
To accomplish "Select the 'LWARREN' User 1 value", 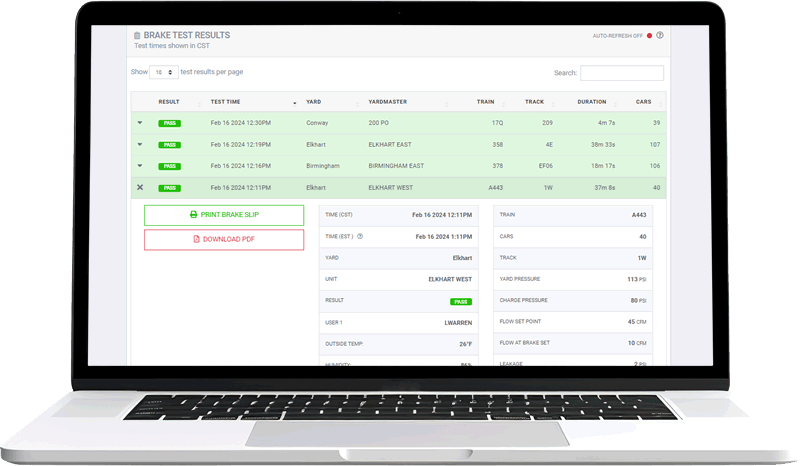I will (458, 323).
